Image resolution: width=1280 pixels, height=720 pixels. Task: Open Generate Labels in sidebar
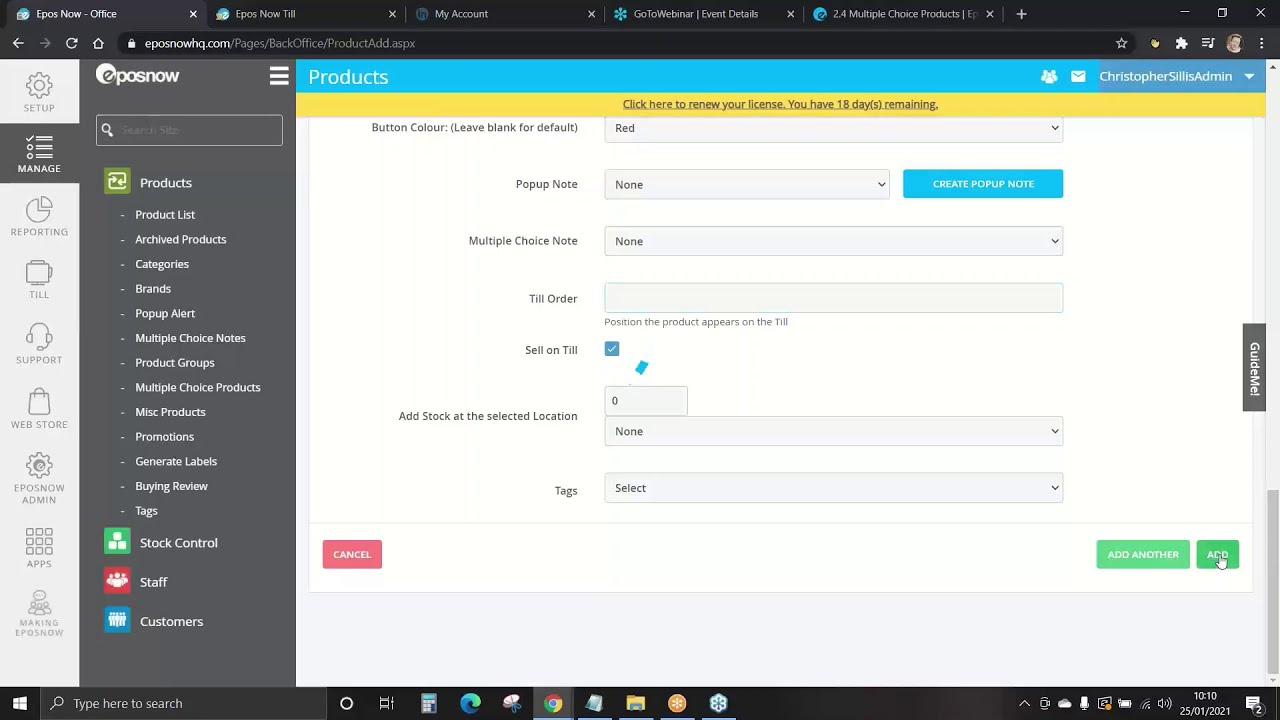(176, 461)
